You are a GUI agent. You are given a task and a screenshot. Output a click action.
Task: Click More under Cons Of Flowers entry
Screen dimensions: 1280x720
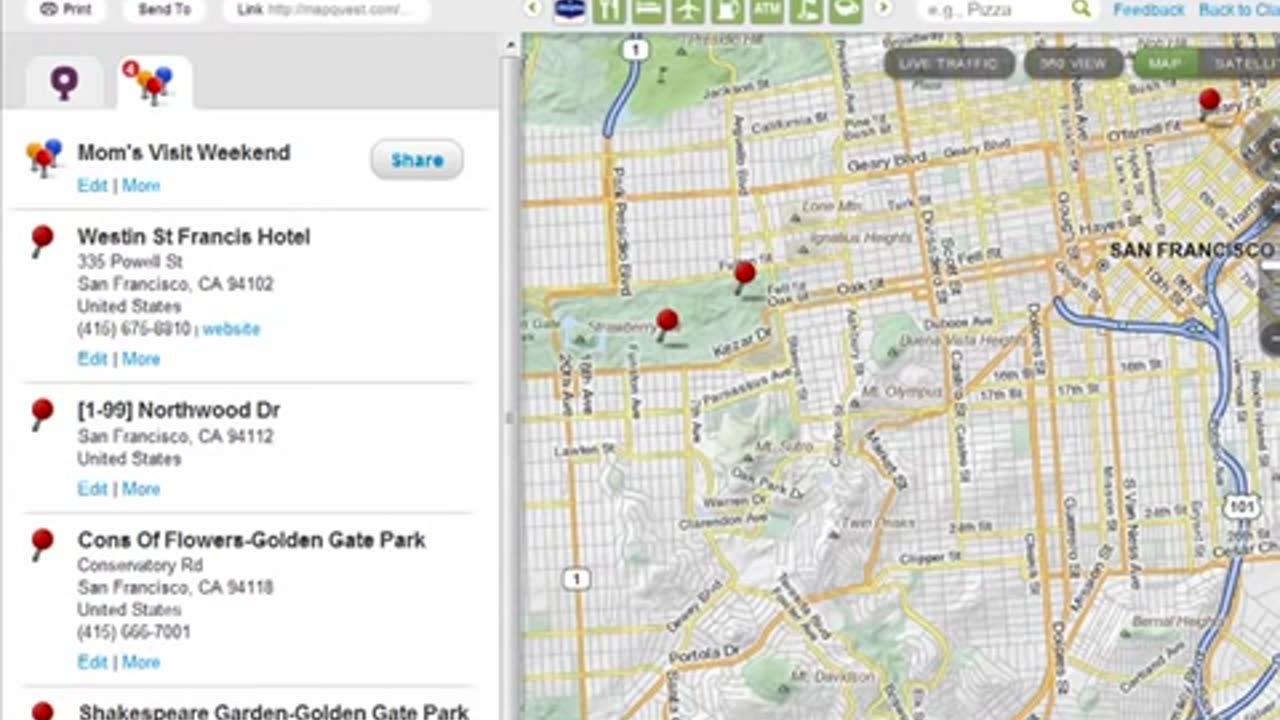click(x=141, y=662)
